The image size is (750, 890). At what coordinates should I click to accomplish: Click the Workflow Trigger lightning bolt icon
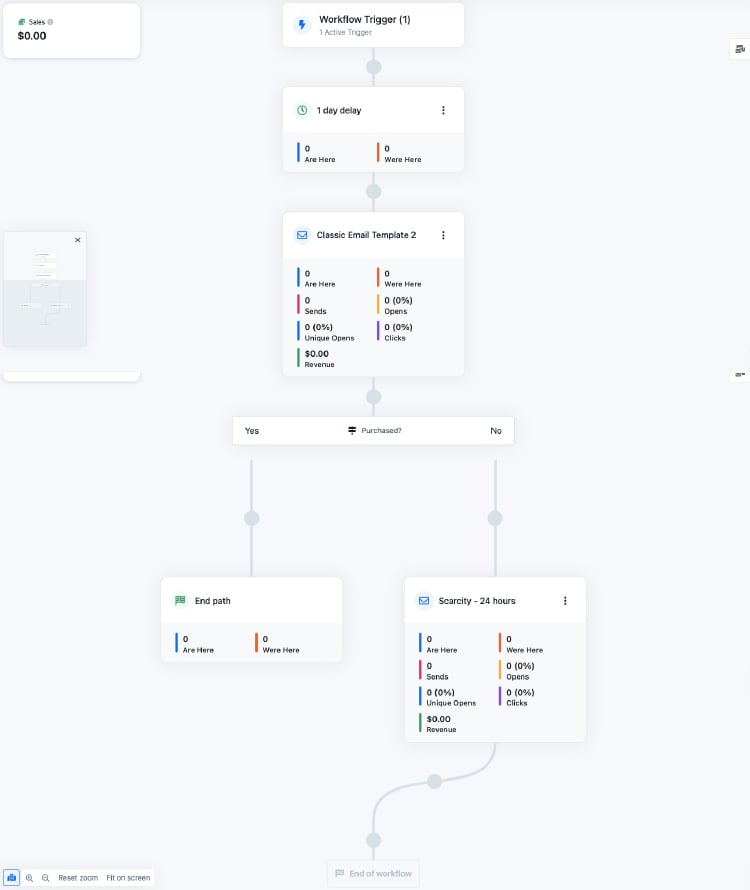303,25
